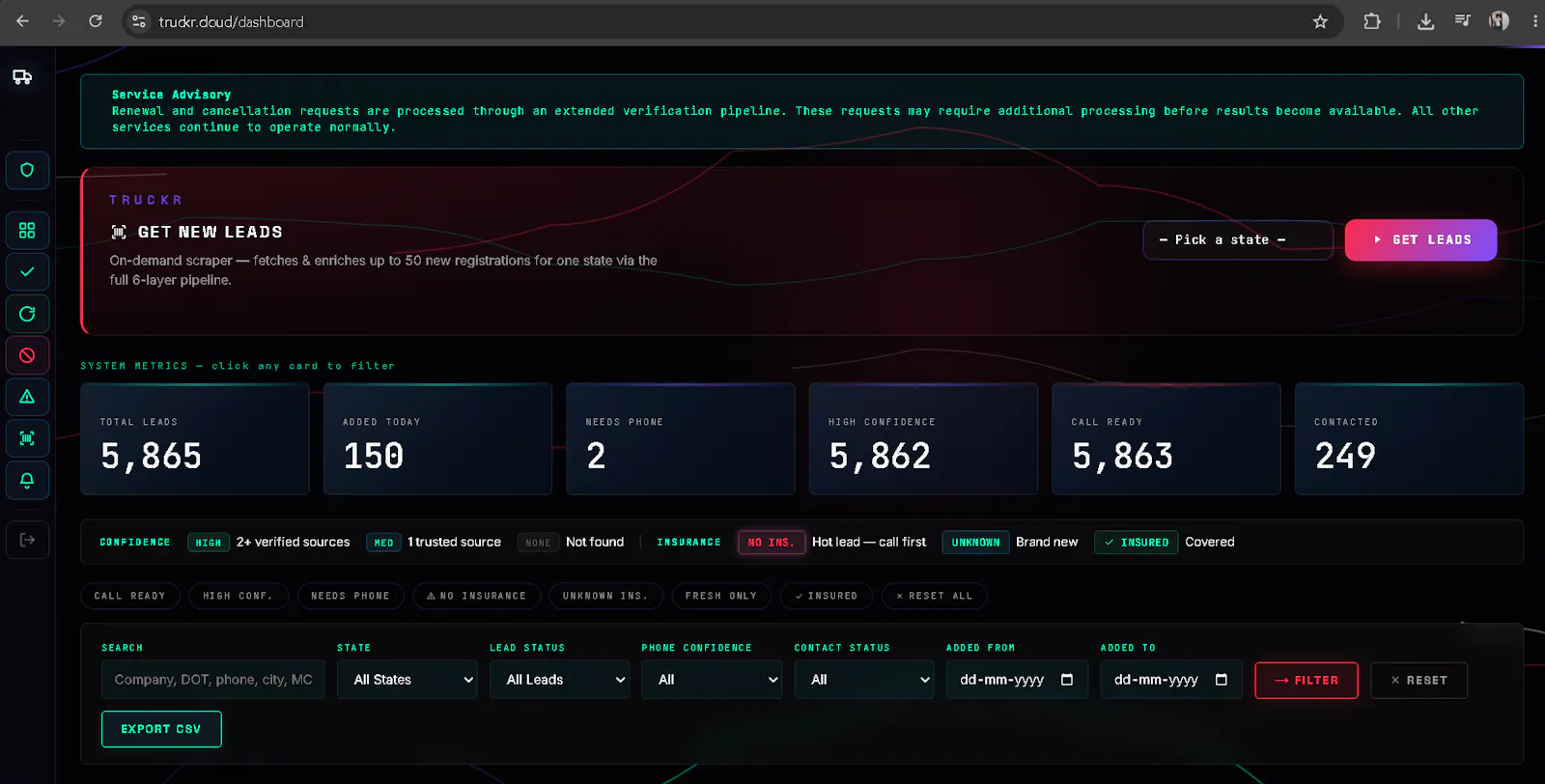
Task: Click the NO INS. legend badge
Action: pos(772,543)
